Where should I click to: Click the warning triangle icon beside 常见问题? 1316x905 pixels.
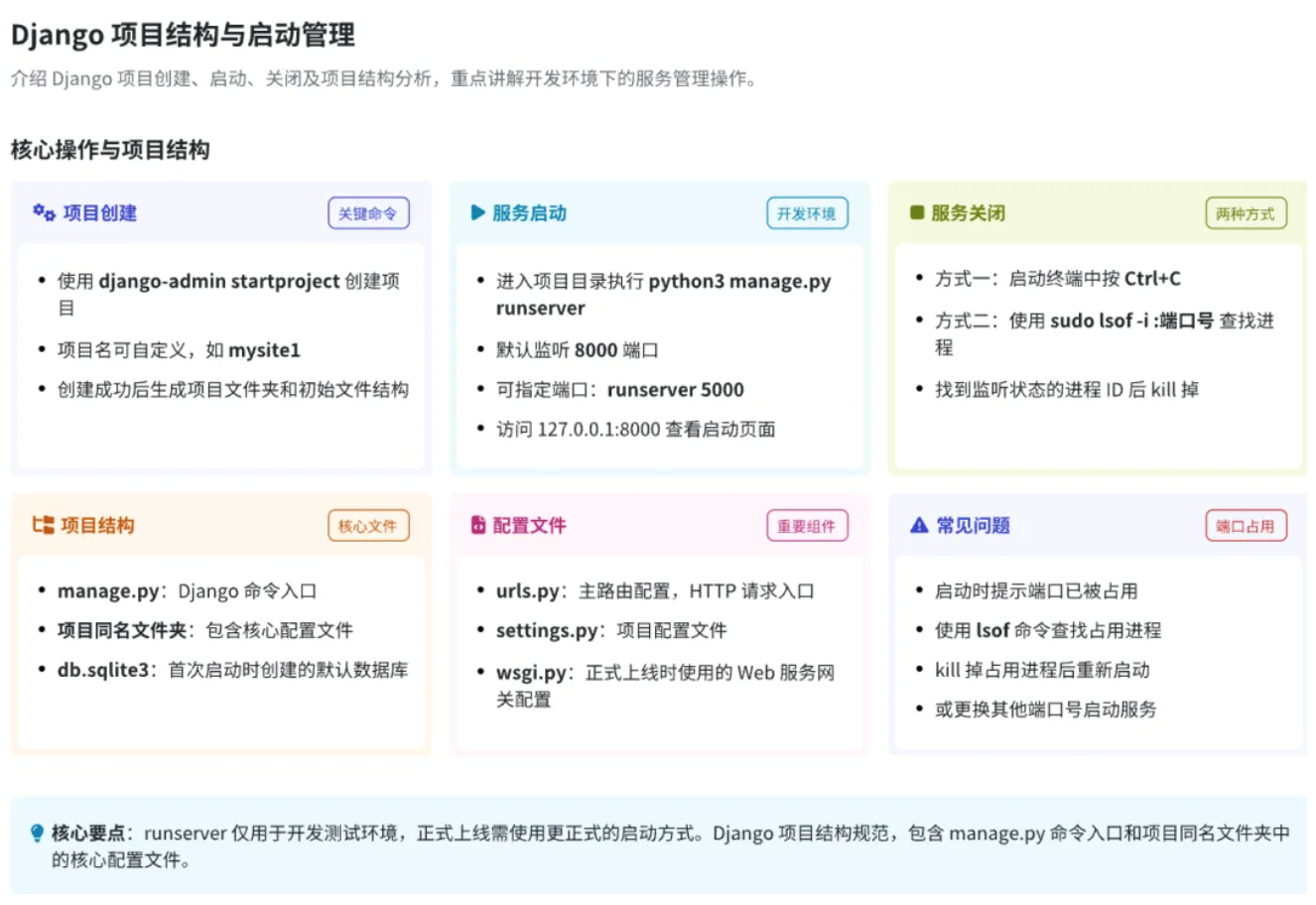tap(919, 525)
